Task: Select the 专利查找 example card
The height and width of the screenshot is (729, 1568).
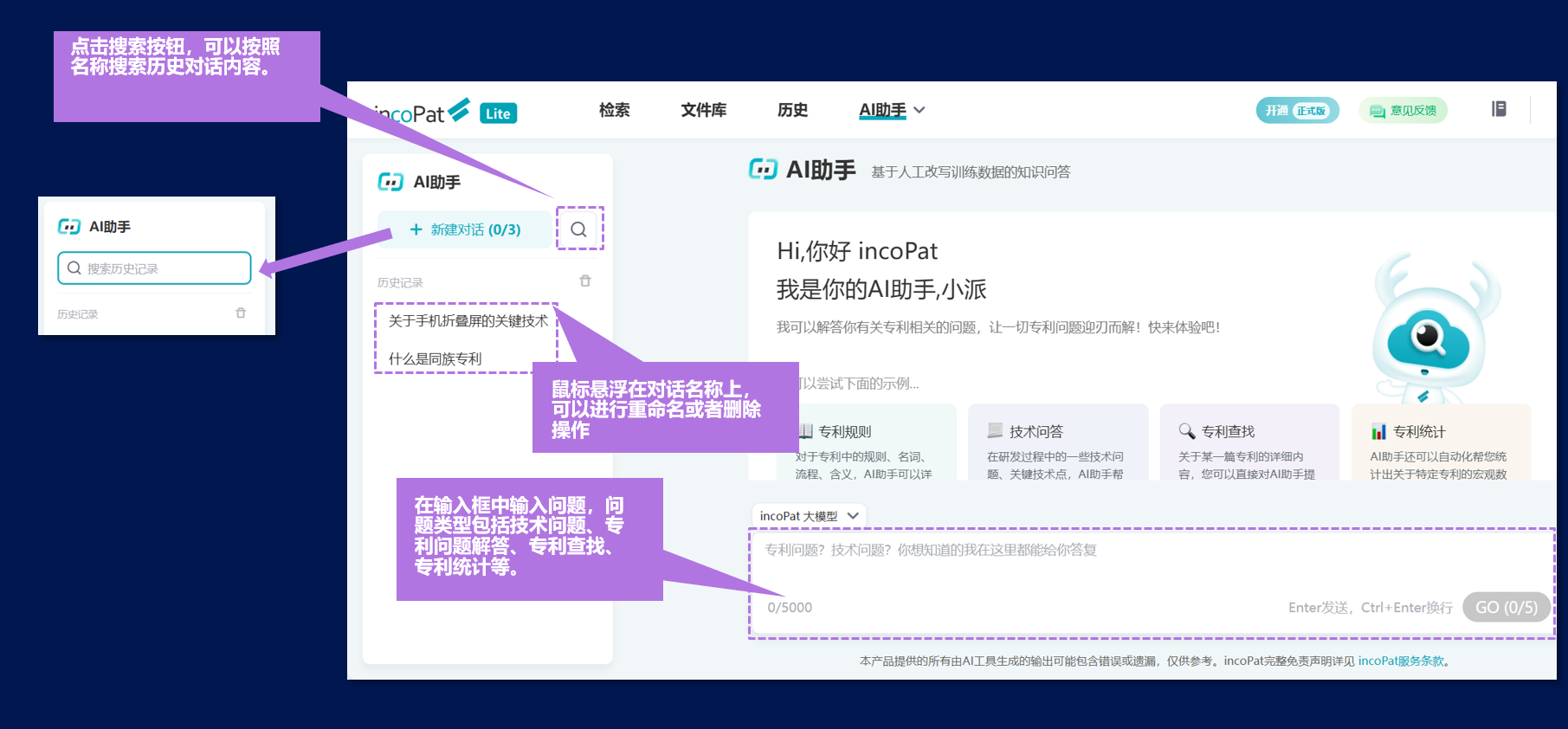Action: [x=1249, y=442]
